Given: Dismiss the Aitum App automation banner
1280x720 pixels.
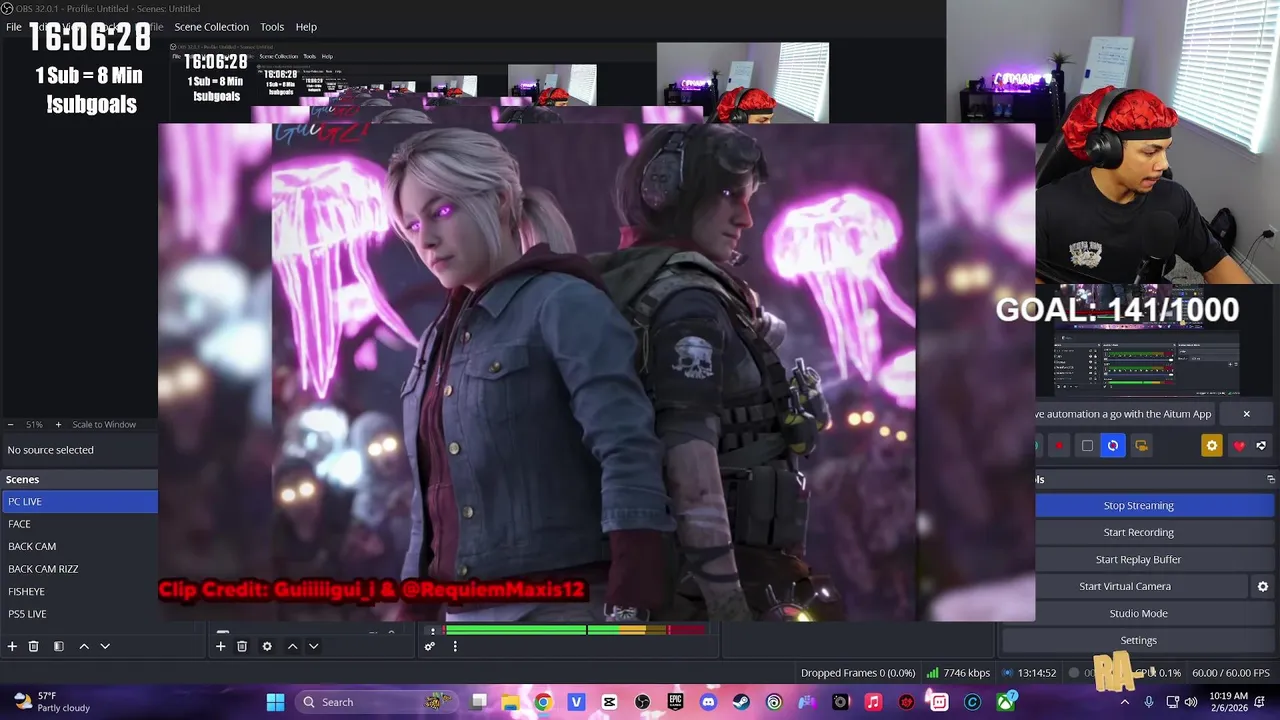Looking at the screenshot, I should [1246, 414].
